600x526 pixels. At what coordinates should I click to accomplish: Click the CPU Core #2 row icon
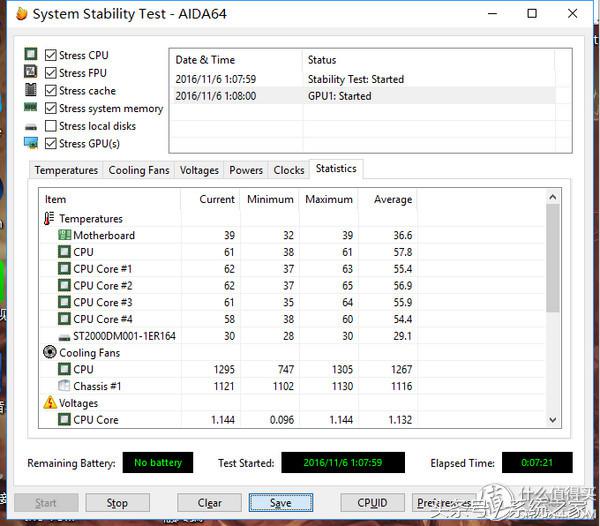(x=64, y=285)
